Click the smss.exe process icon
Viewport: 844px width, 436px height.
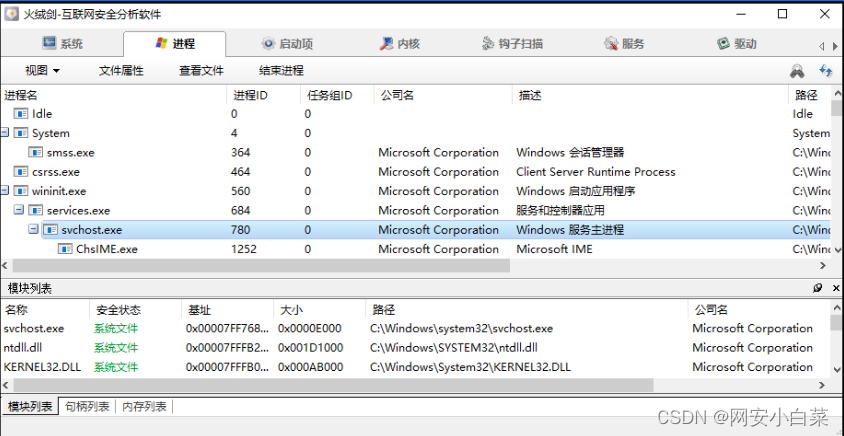(x=36, y=152)
